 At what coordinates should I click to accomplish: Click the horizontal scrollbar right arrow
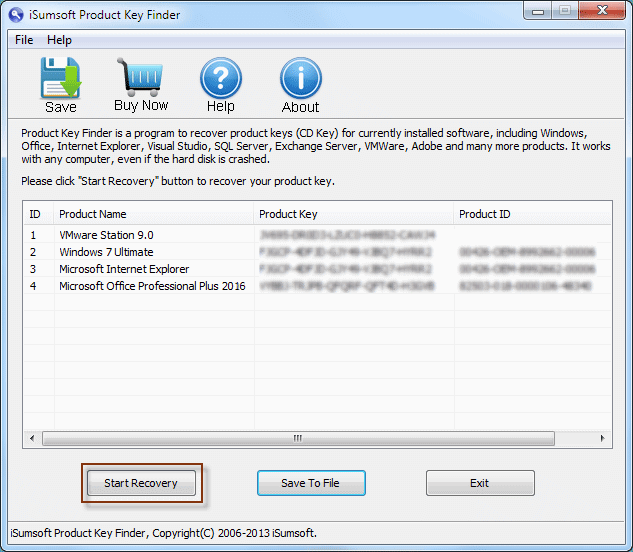pyautogui.click(x=602, y=438)
